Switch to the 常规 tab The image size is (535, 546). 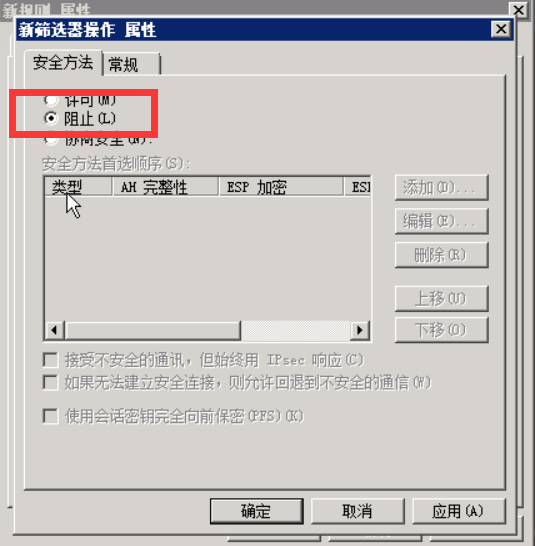point(131,64)
